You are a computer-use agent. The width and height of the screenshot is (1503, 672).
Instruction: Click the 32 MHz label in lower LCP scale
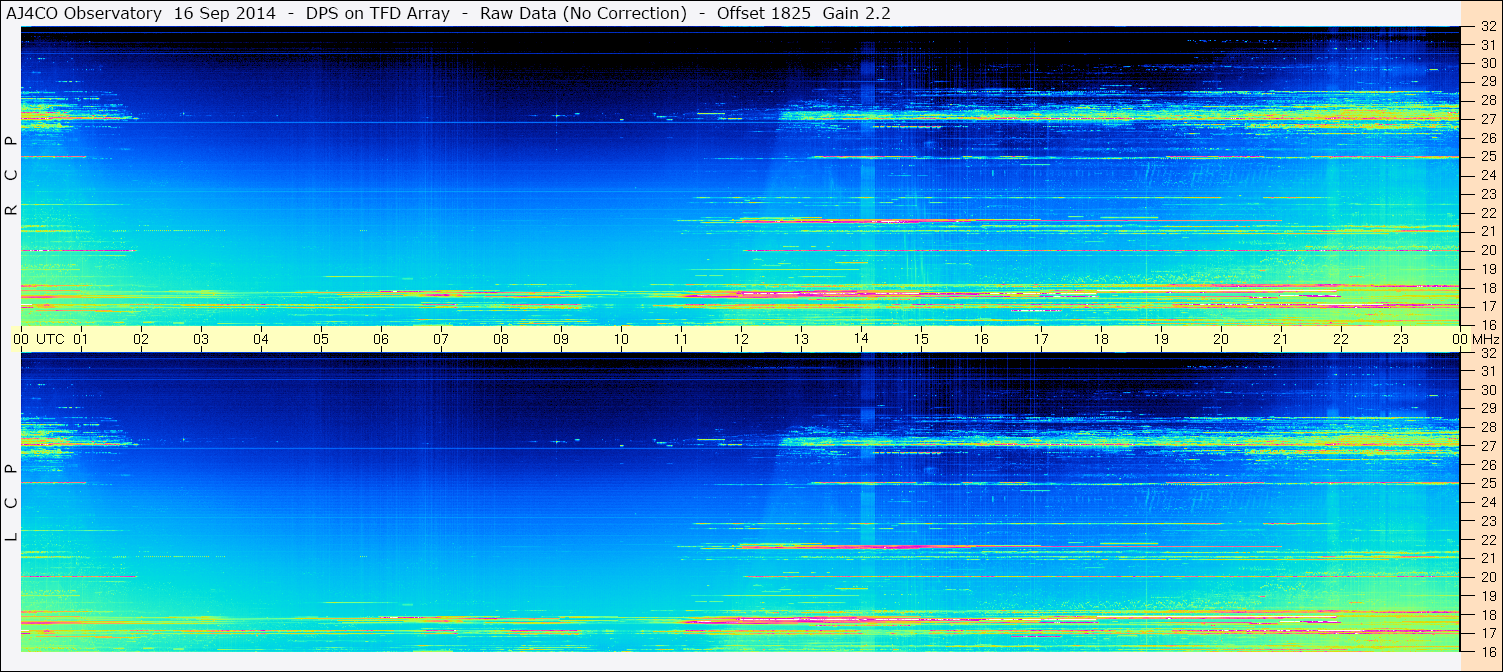[x=1487, y=353]
